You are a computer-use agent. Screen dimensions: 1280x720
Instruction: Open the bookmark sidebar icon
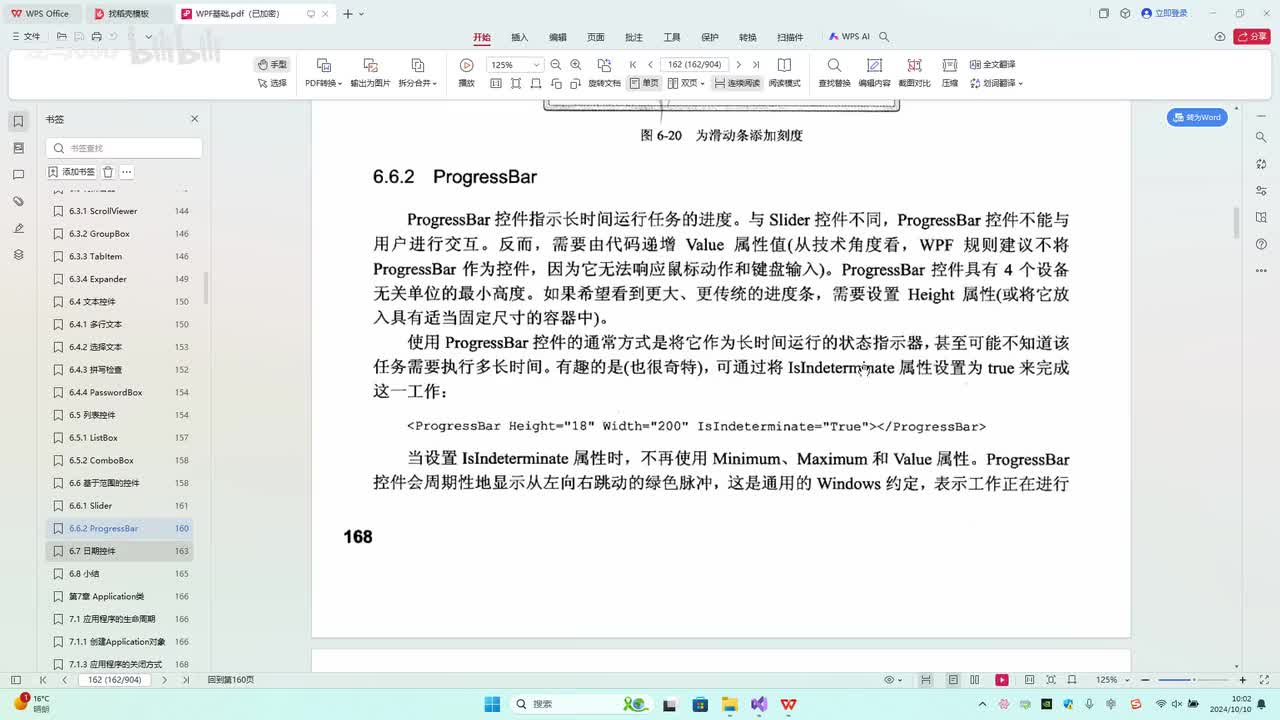click(x=18, y=121)
